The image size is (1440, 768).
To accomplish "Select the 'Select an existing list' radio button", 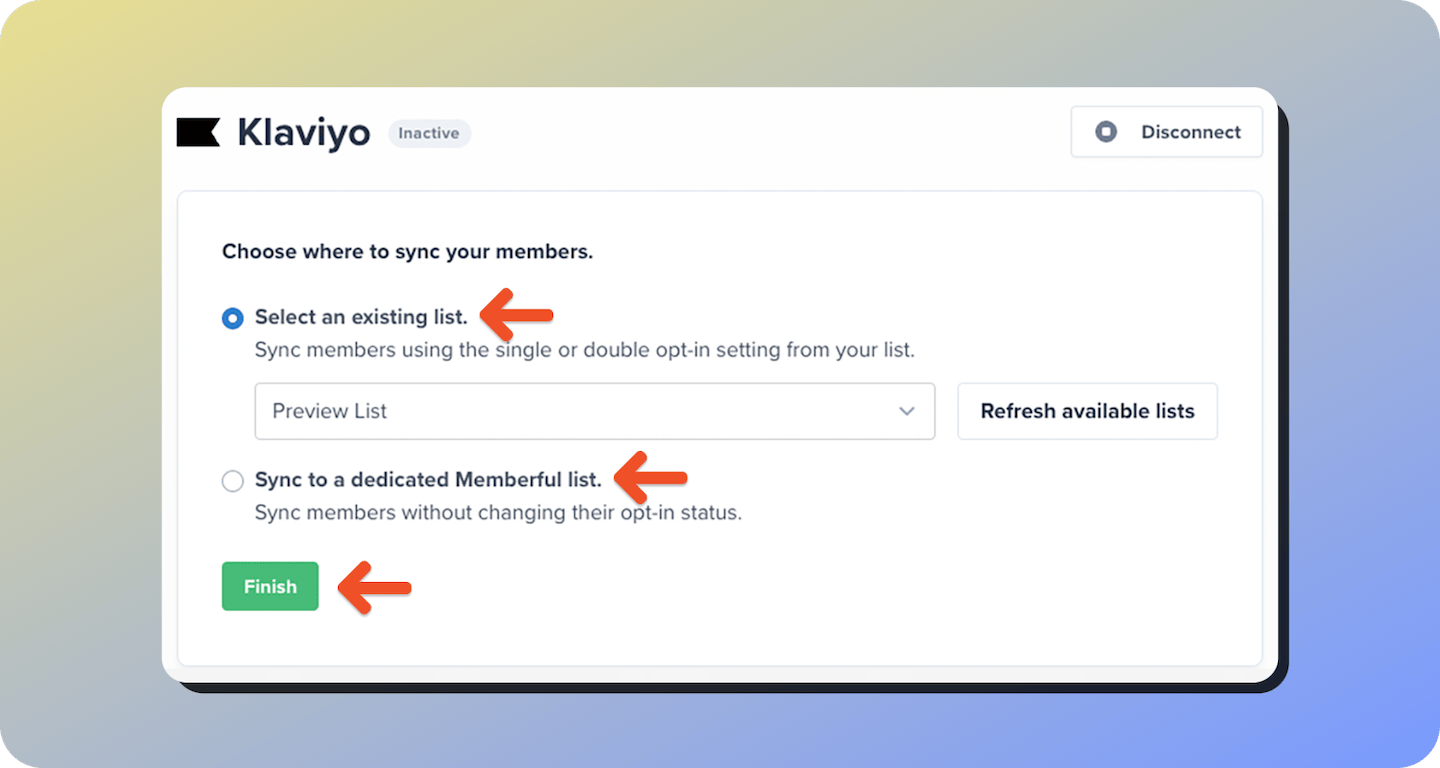I will (233, 318).
